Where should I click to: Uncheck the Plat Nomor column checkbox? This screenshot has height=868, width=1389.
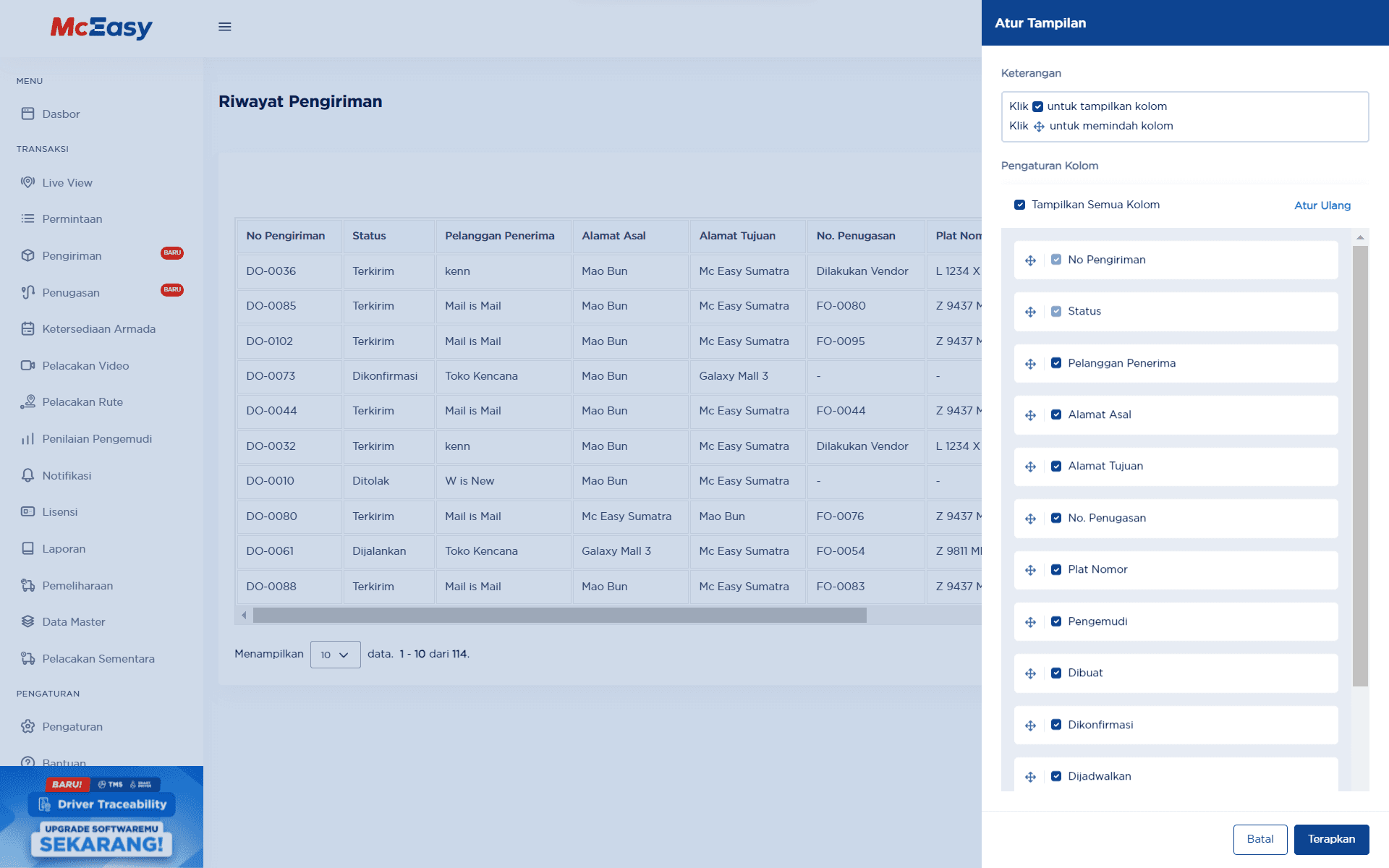click(x=1056, y=569)
